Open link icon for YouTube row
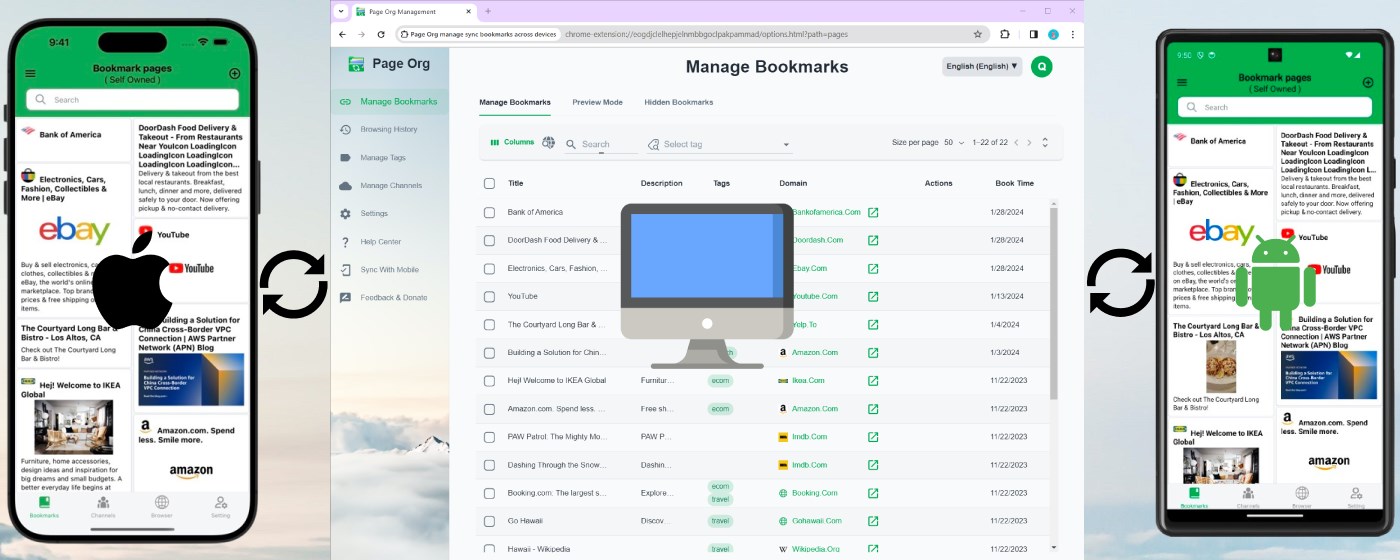The height and width of the screenshot is (560, 1400). point(873,296)
